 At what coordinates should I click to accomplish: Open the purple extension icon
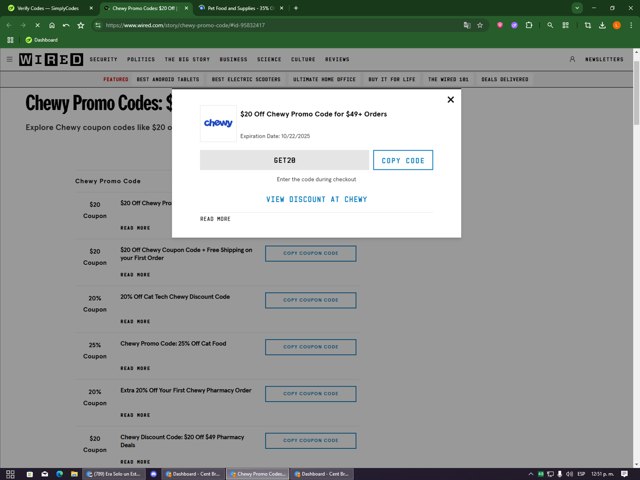(x=514, y=25)
